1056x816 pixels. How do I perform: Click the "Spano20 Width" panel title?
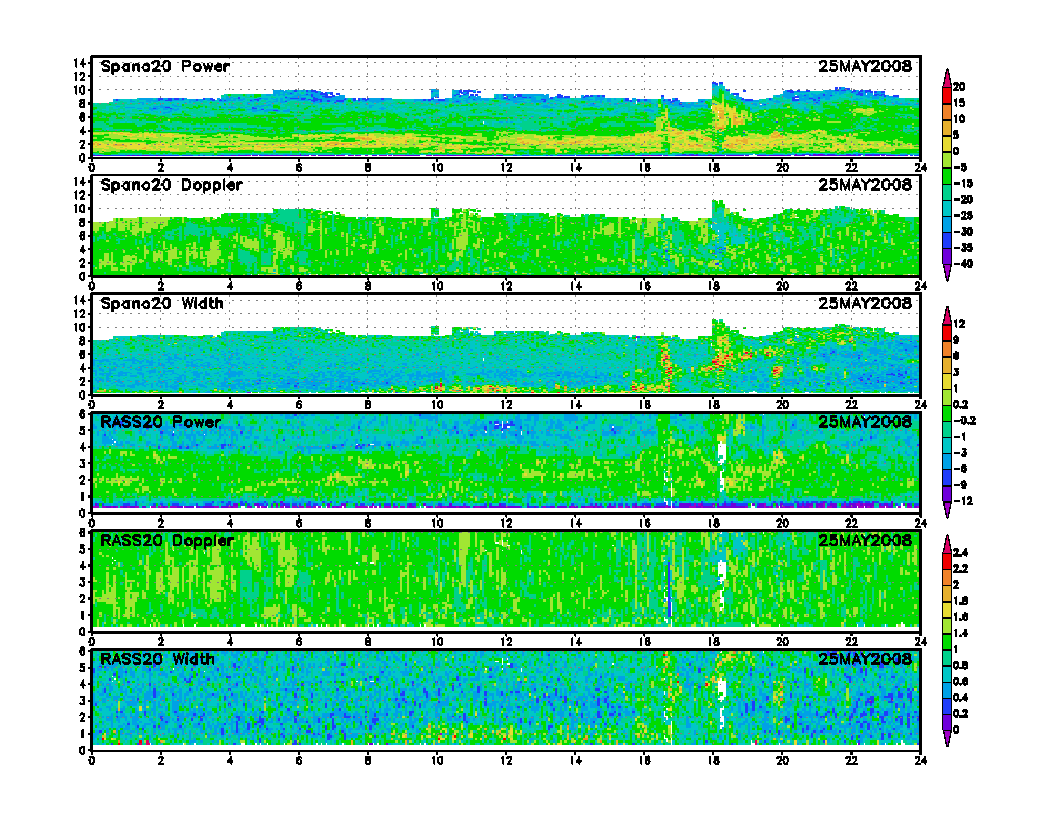click(162, 303)
